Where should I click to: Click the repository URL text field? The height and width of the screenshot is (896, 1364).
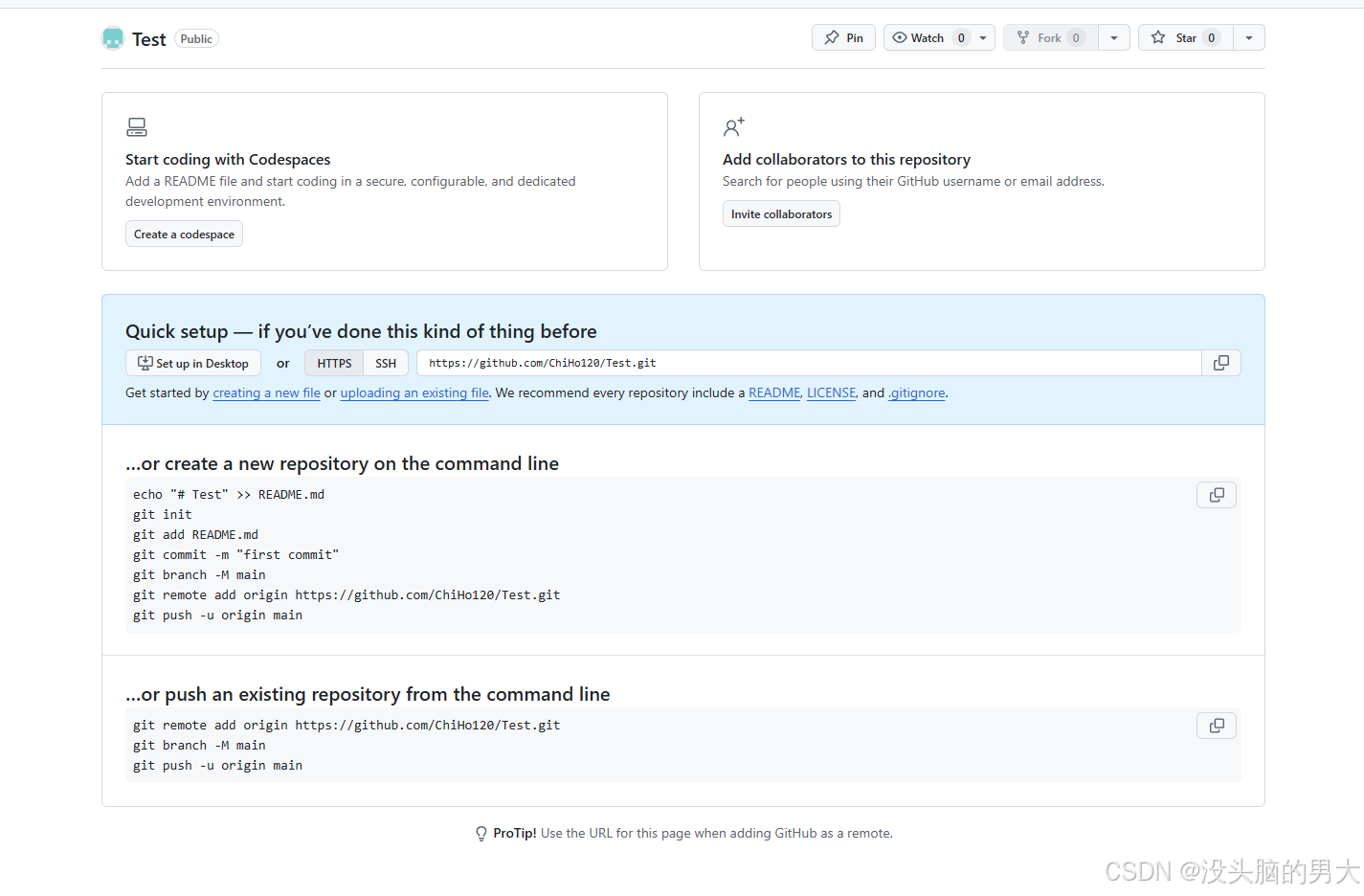(809, 363)
